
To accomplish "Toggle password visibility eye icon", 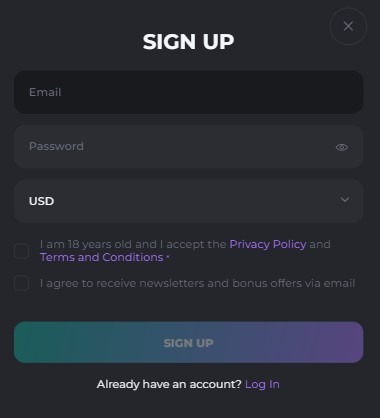I will [342, 147].
